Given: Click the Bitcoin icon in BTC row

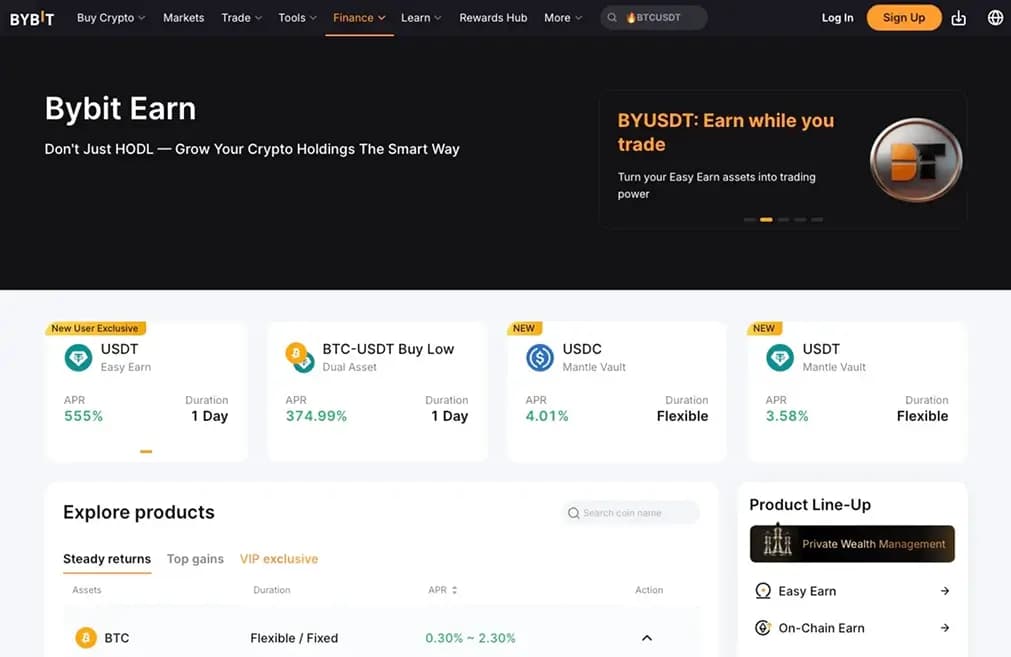Looking at the screenshot, I should [x=86, y=638].
